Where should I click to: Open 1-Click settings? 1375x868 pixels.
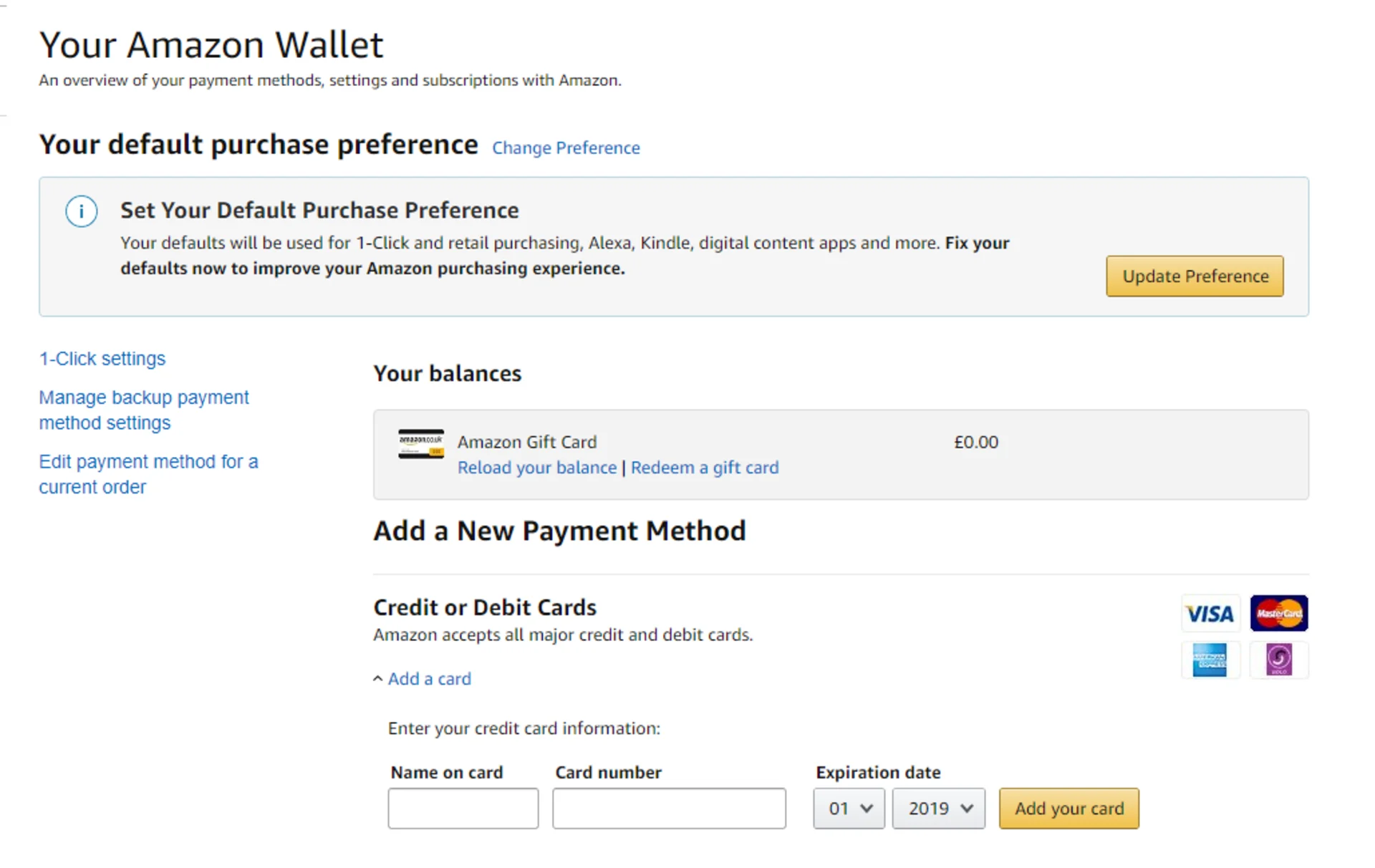[x=102, y=358]
